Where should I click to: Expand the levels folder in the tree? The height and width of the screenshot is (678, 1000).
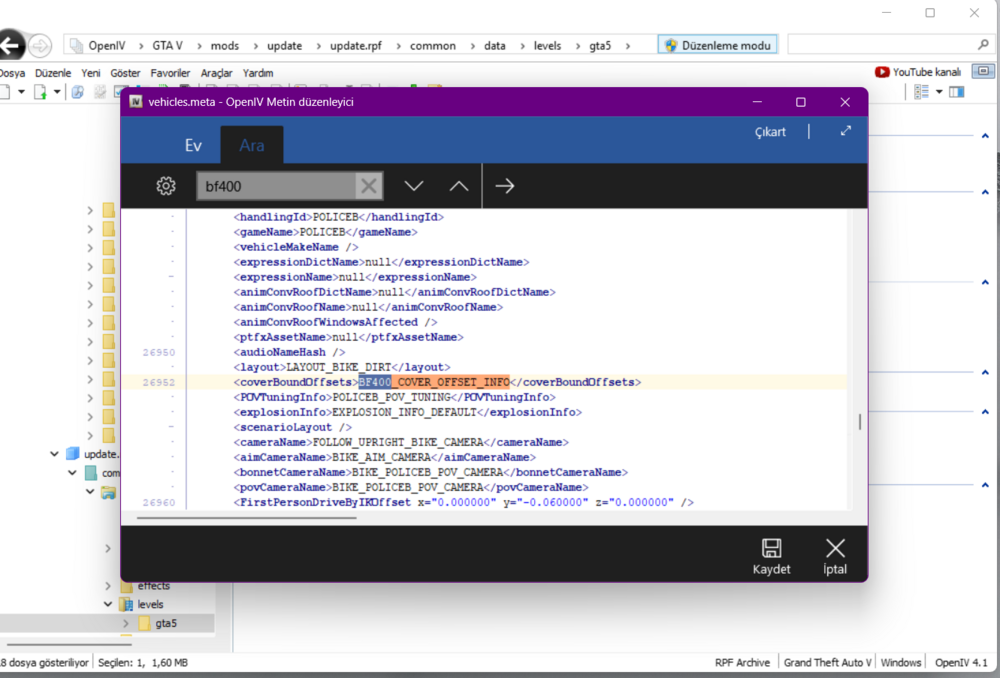108,604
